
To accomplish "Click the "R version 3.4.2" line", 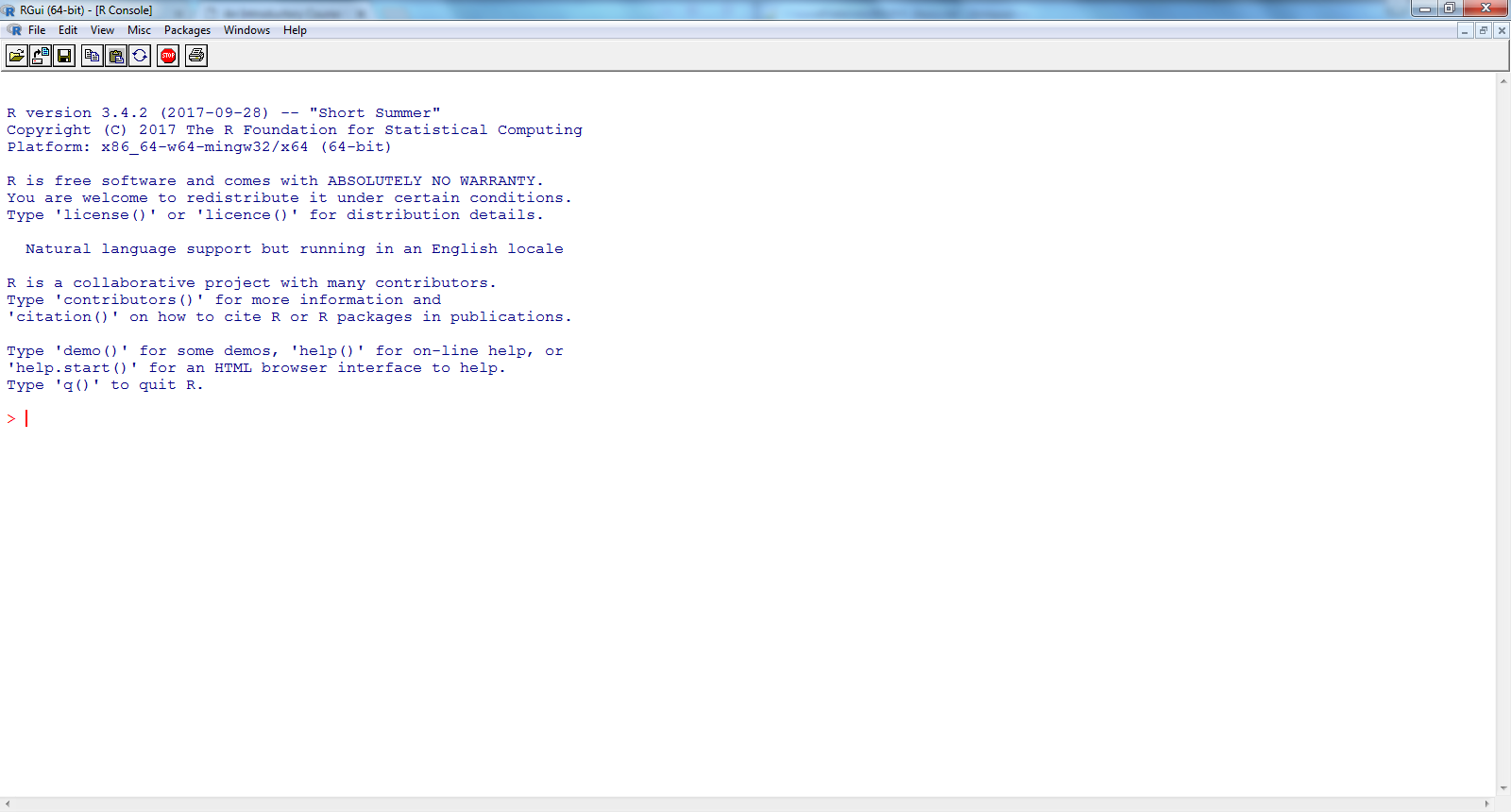I will (x=224, y=113).
